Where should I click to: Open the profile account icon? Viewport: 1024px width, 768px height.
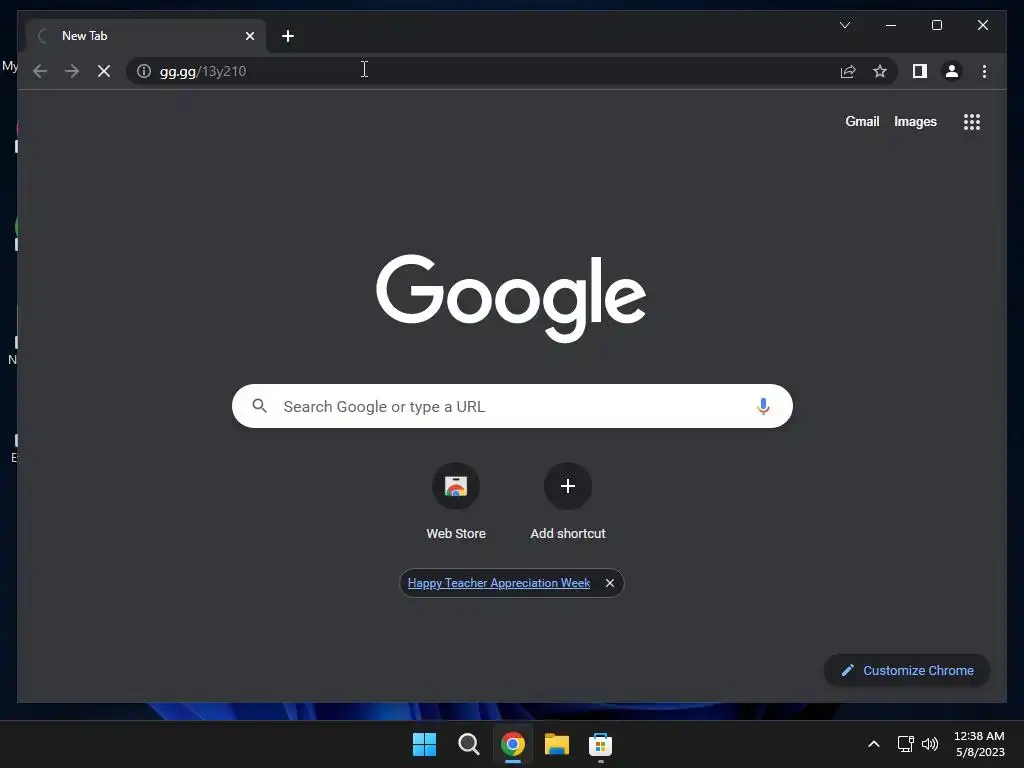pos(952,71)
